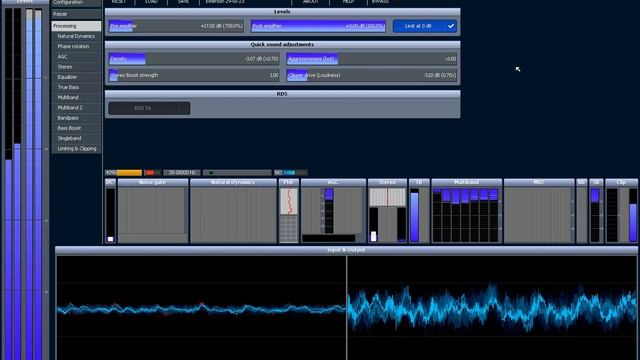Set the Density slider

point(193,59)
